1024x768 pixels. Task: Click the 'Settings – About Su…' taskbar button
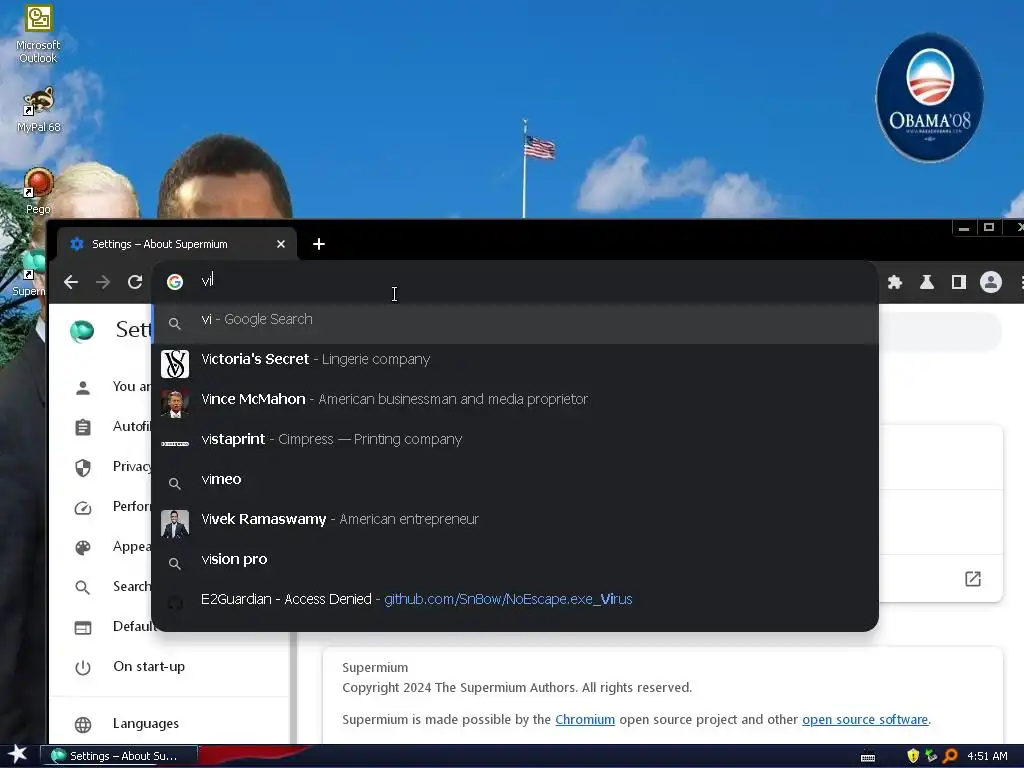point(119,756)
